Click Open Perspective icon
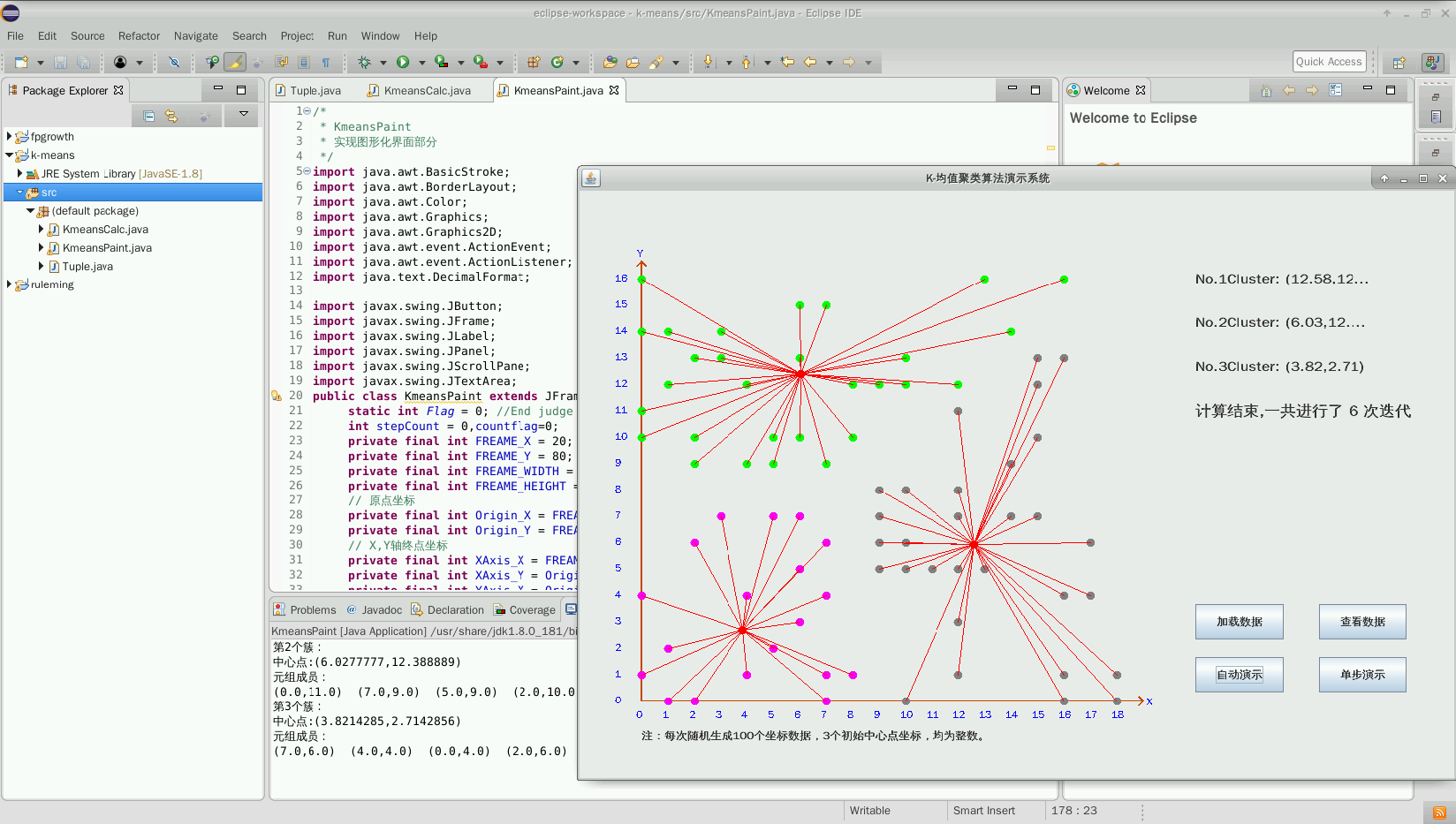Image resolution: width=1456 pixels, height=824 pixels. point(1399,63)
